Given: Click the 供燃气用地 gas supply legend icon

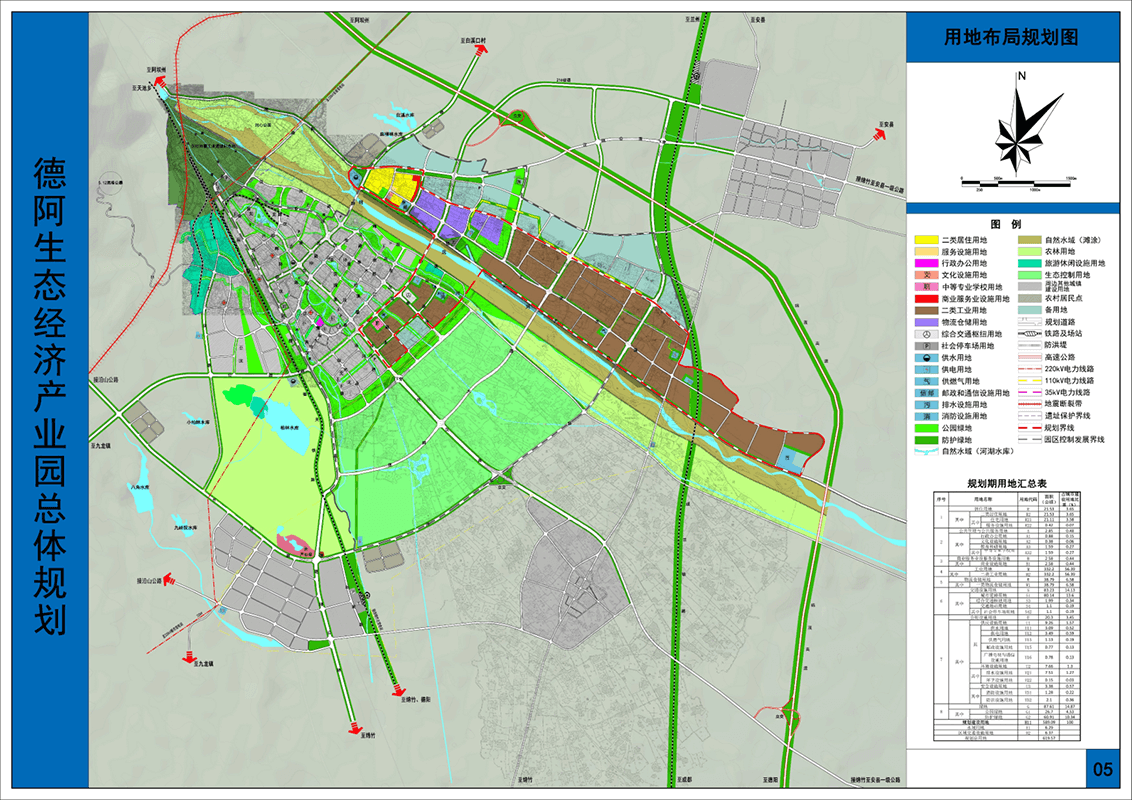Looking at the screenshot, I should [926, 382].
